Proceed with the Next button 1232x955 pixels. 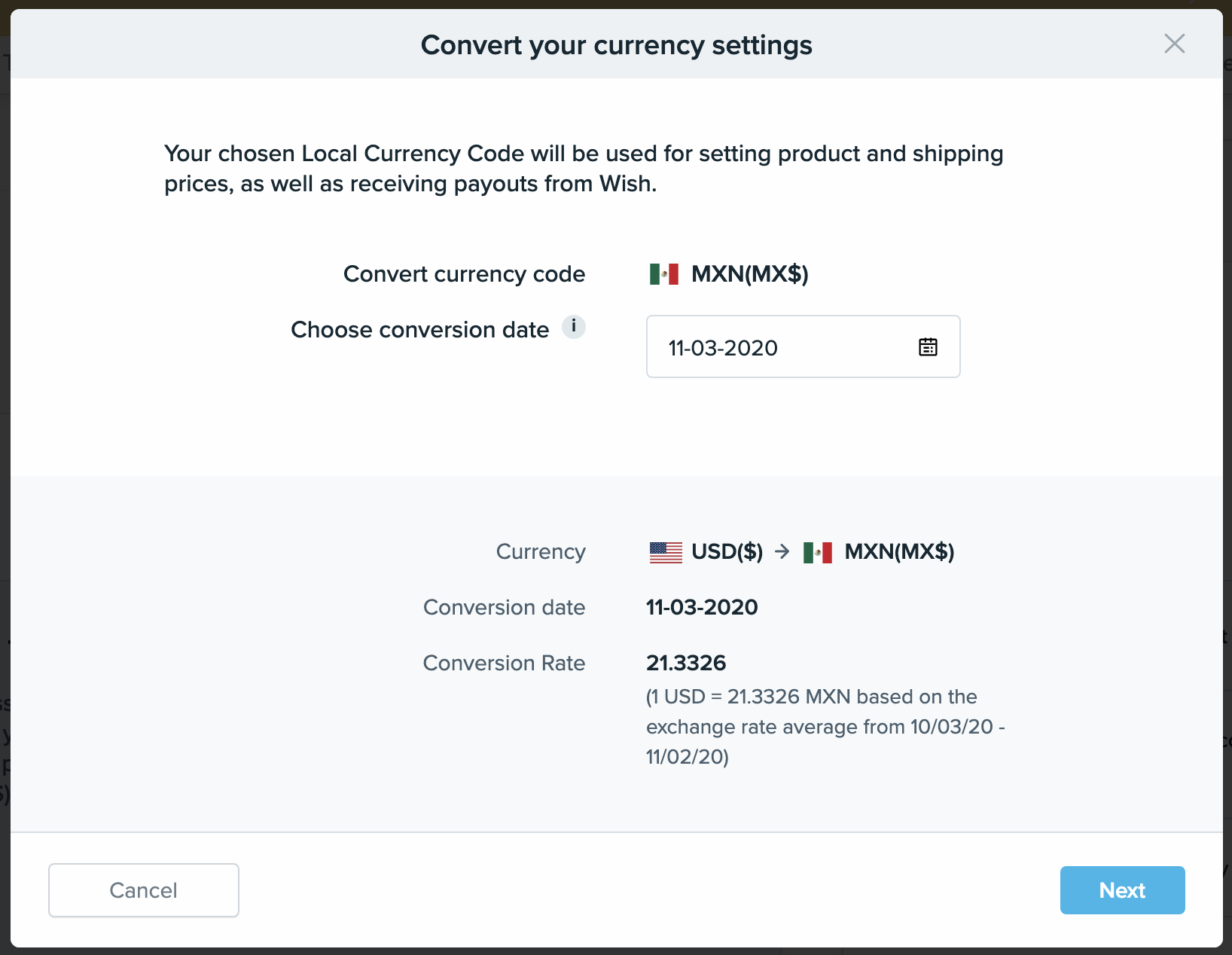tap(1122, 890)
